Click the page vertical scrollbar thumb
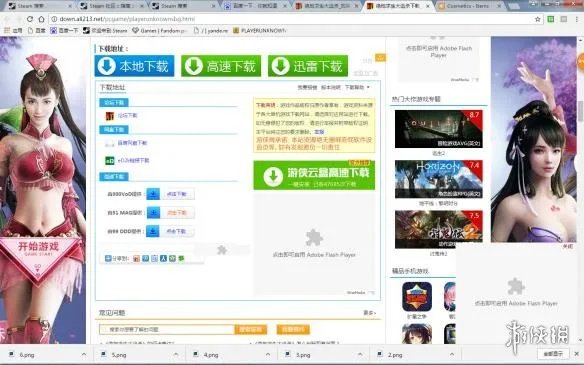 pos(580,111)
